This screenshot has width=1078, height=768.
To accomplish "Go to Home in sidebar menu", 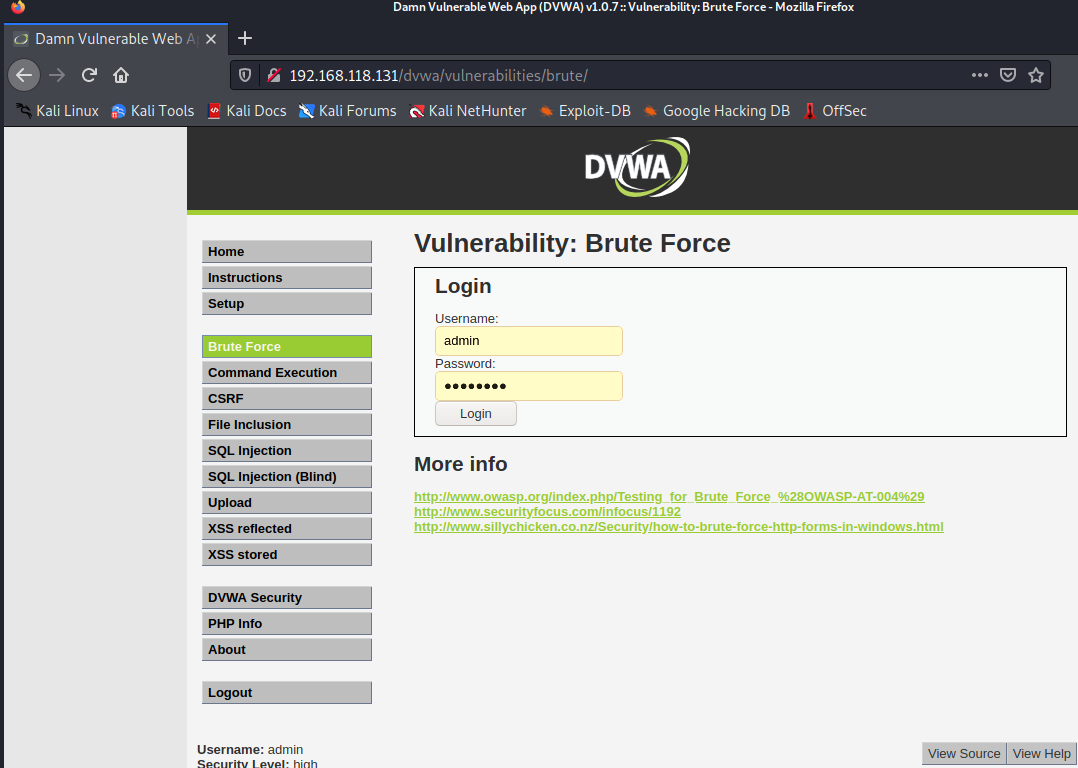I will coord(287,252).
